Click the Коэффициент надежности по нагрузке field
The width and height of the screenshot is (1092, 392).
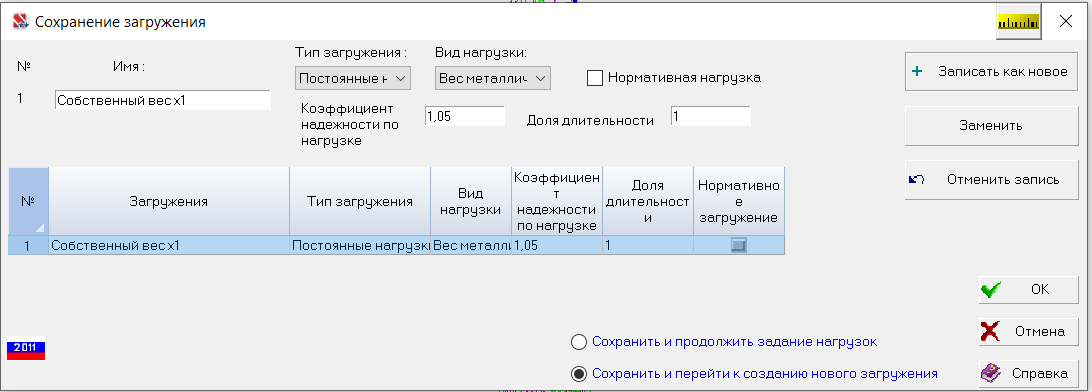[464, 117]
